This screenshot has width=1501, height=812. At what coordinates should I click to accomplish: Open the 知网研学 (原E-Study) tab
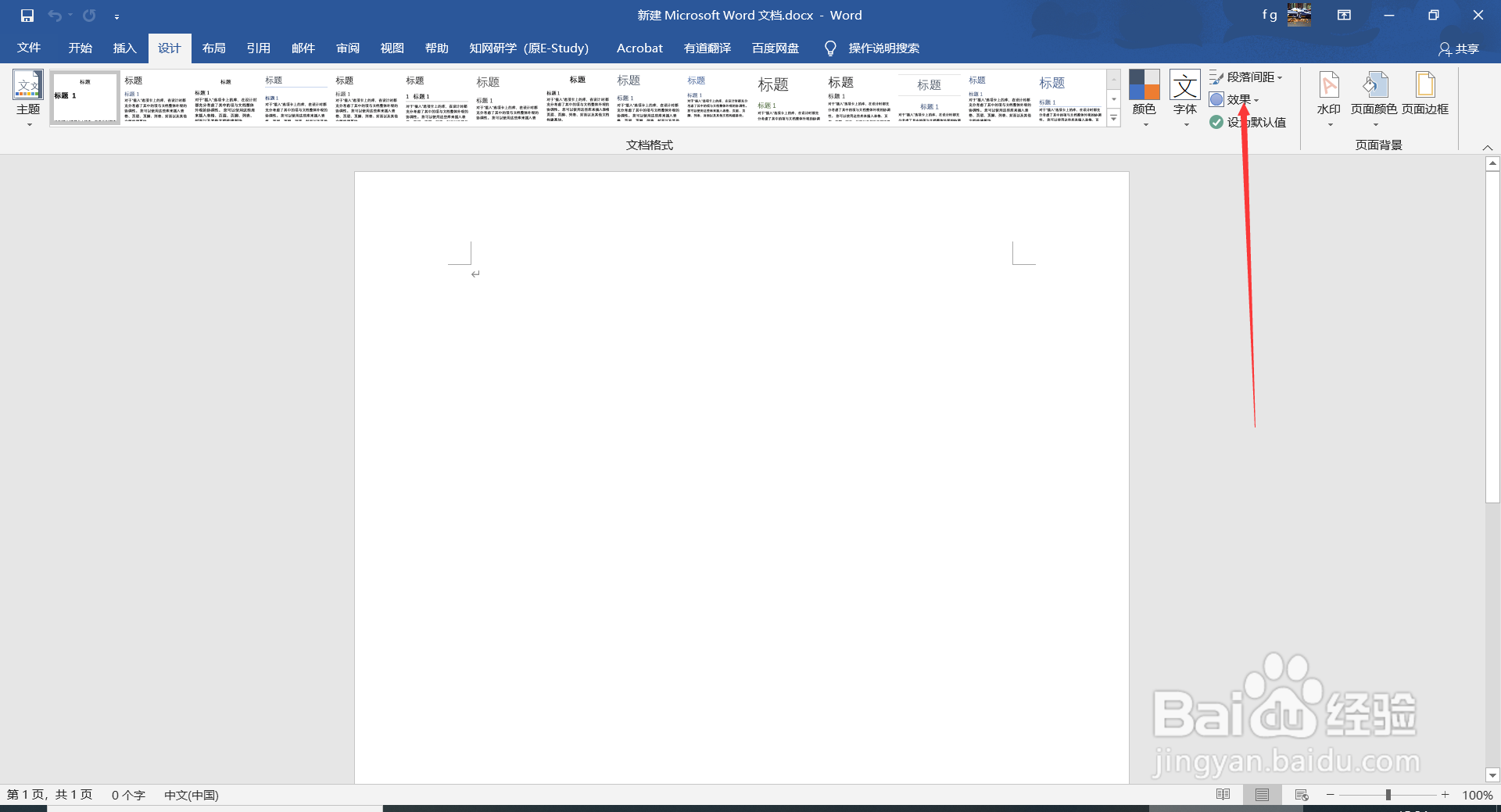529,48
